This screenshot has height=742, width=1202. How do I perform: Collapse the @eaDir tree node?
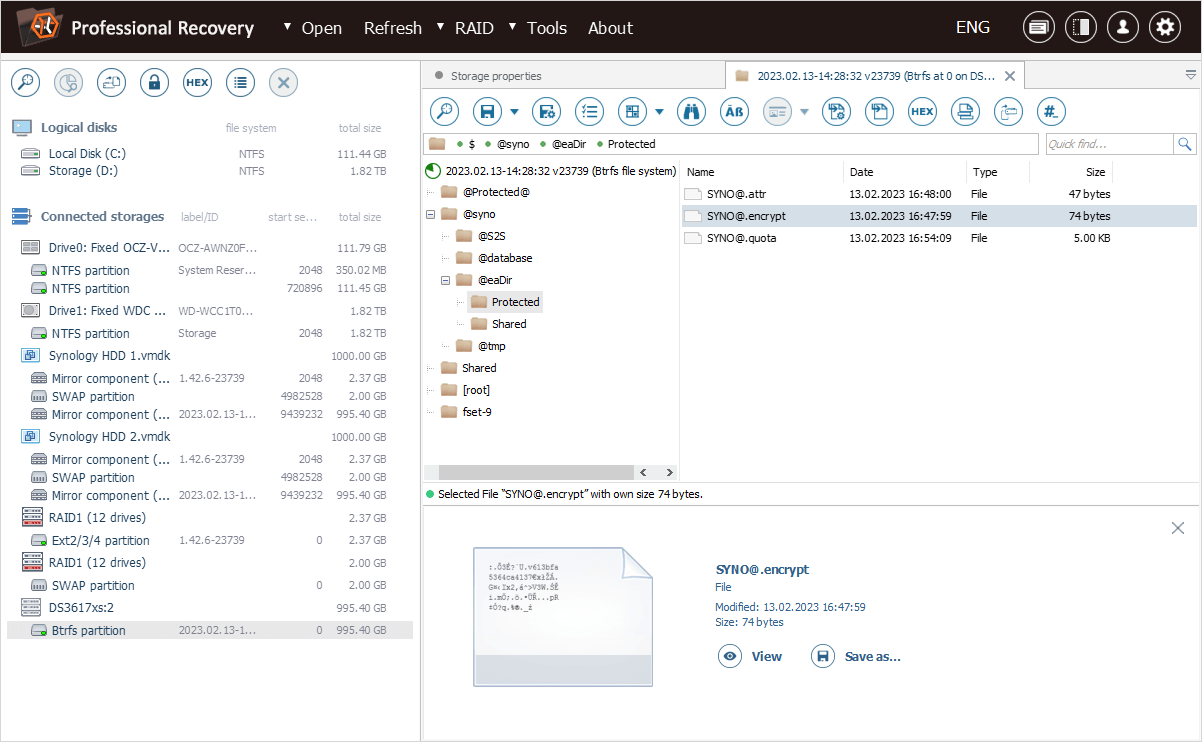446,280
